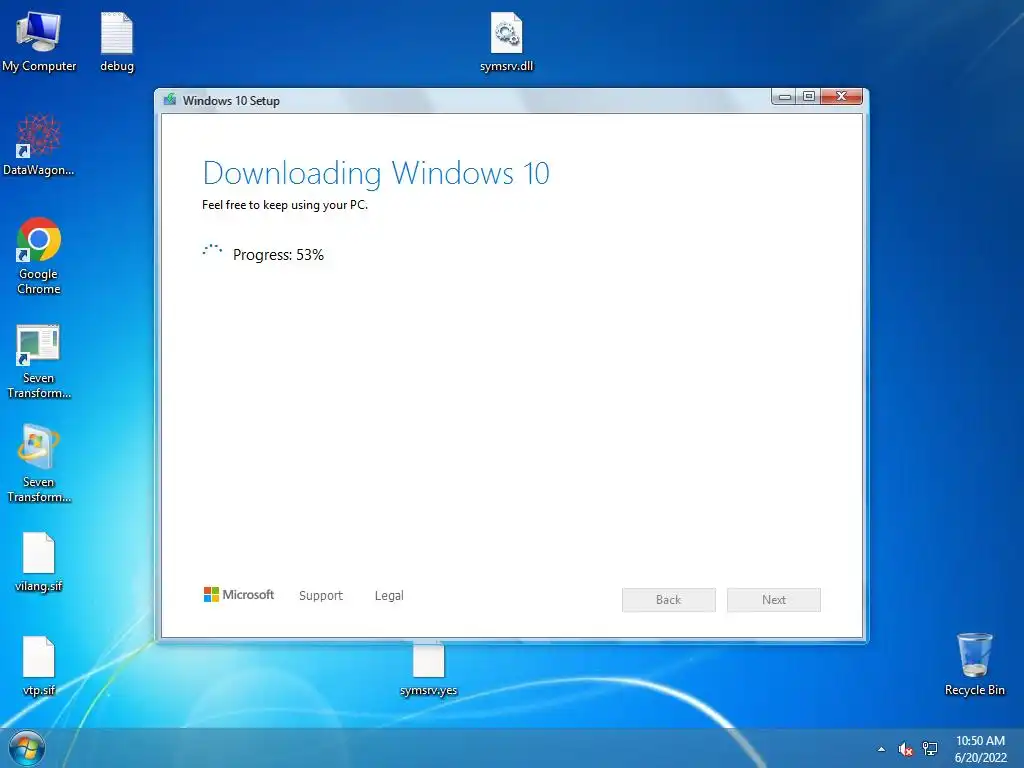Open the debug text file icon
The height and width of the screenshot is (768, 1024).
[117, 41]
